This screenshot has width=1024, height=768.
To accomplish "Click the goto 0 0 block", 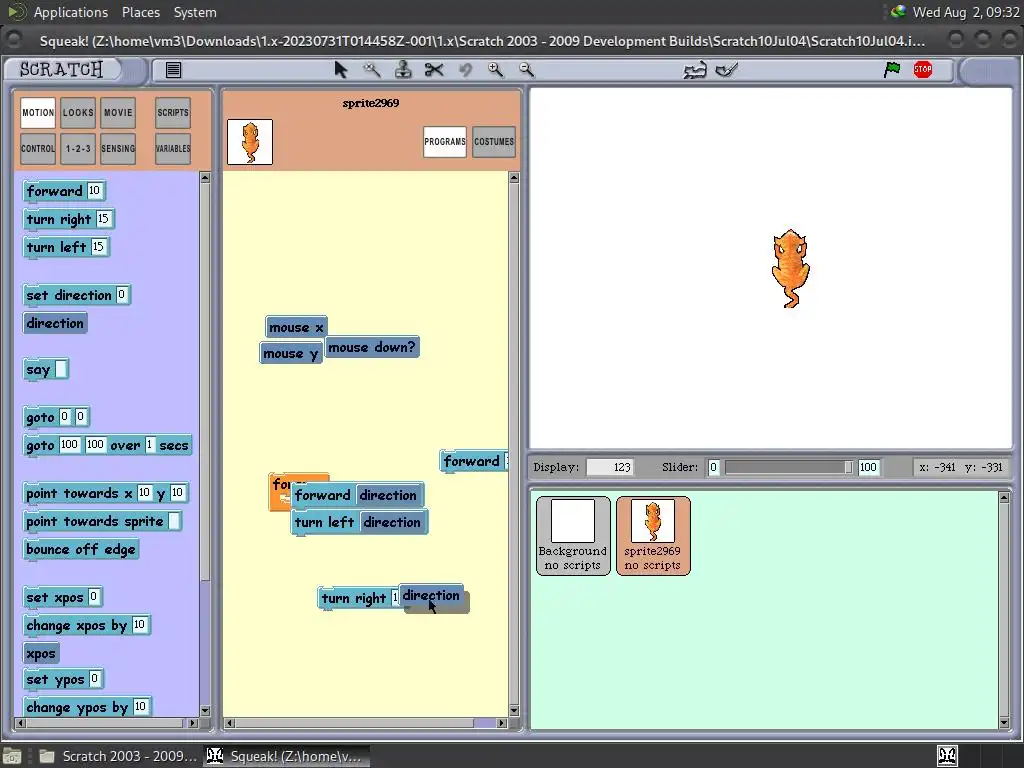I will coord(56,417).
